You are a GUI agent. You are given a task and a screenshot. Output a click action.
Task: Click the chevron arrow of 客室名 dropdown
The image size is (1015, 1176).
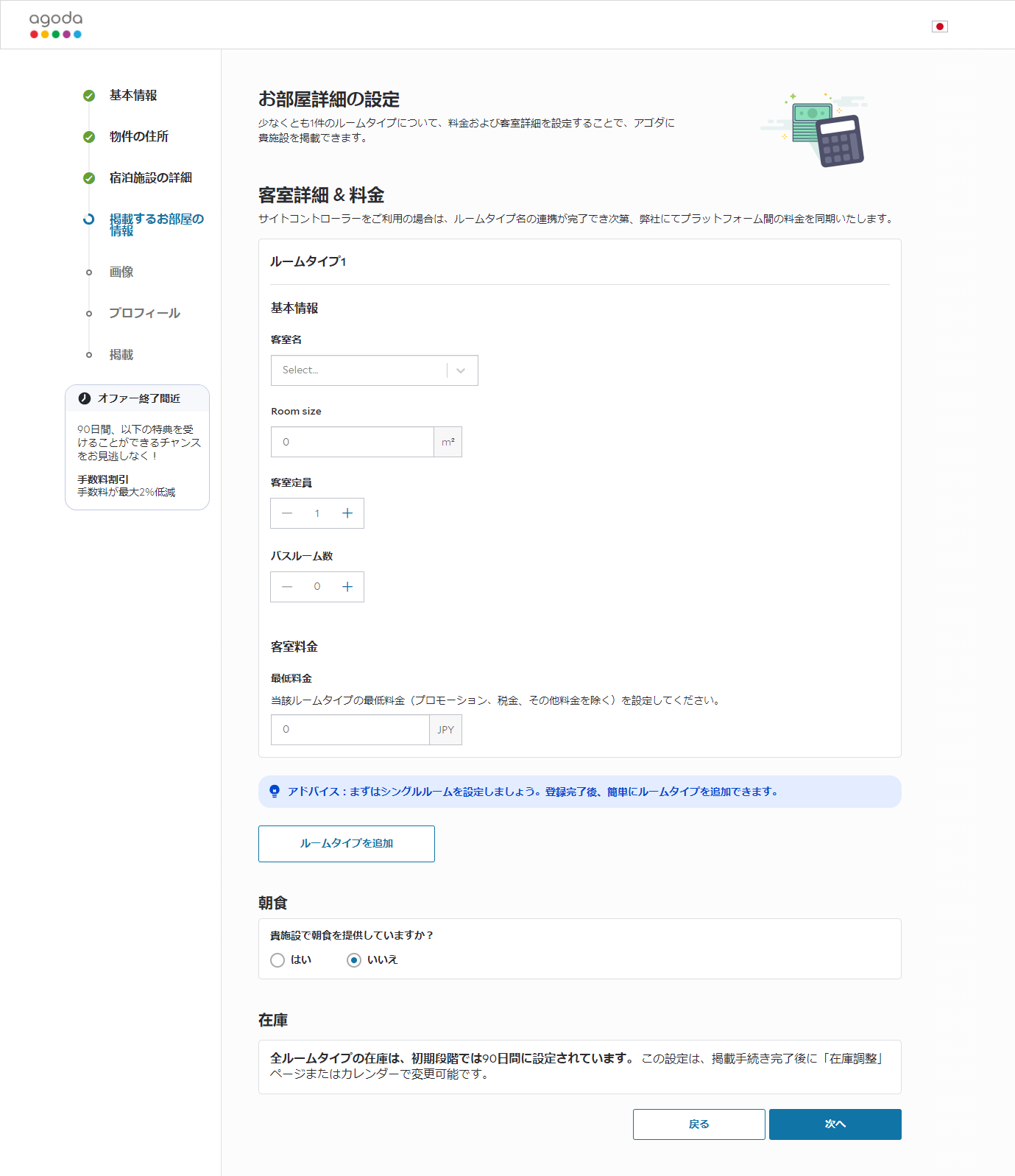tap(461, 370)
